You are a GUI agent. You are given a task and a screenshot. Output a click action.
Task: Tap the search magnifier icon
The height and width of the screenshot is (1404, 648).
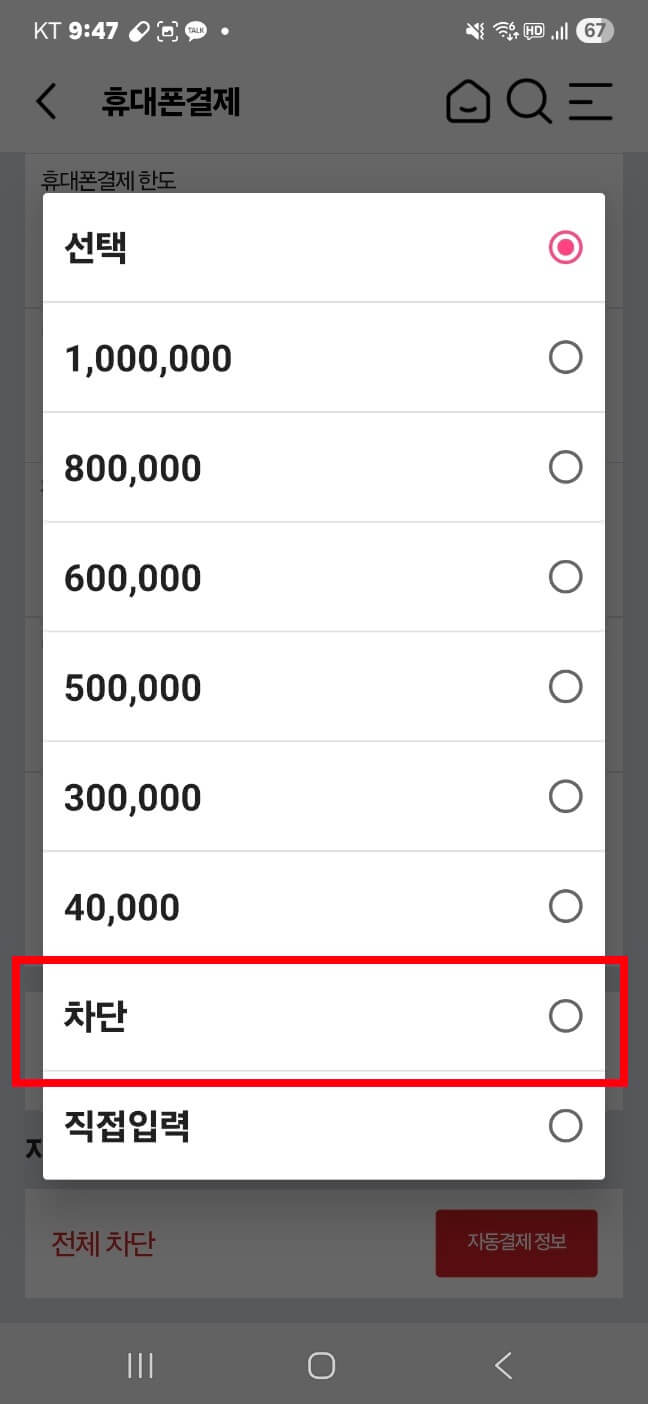[530, 101]
